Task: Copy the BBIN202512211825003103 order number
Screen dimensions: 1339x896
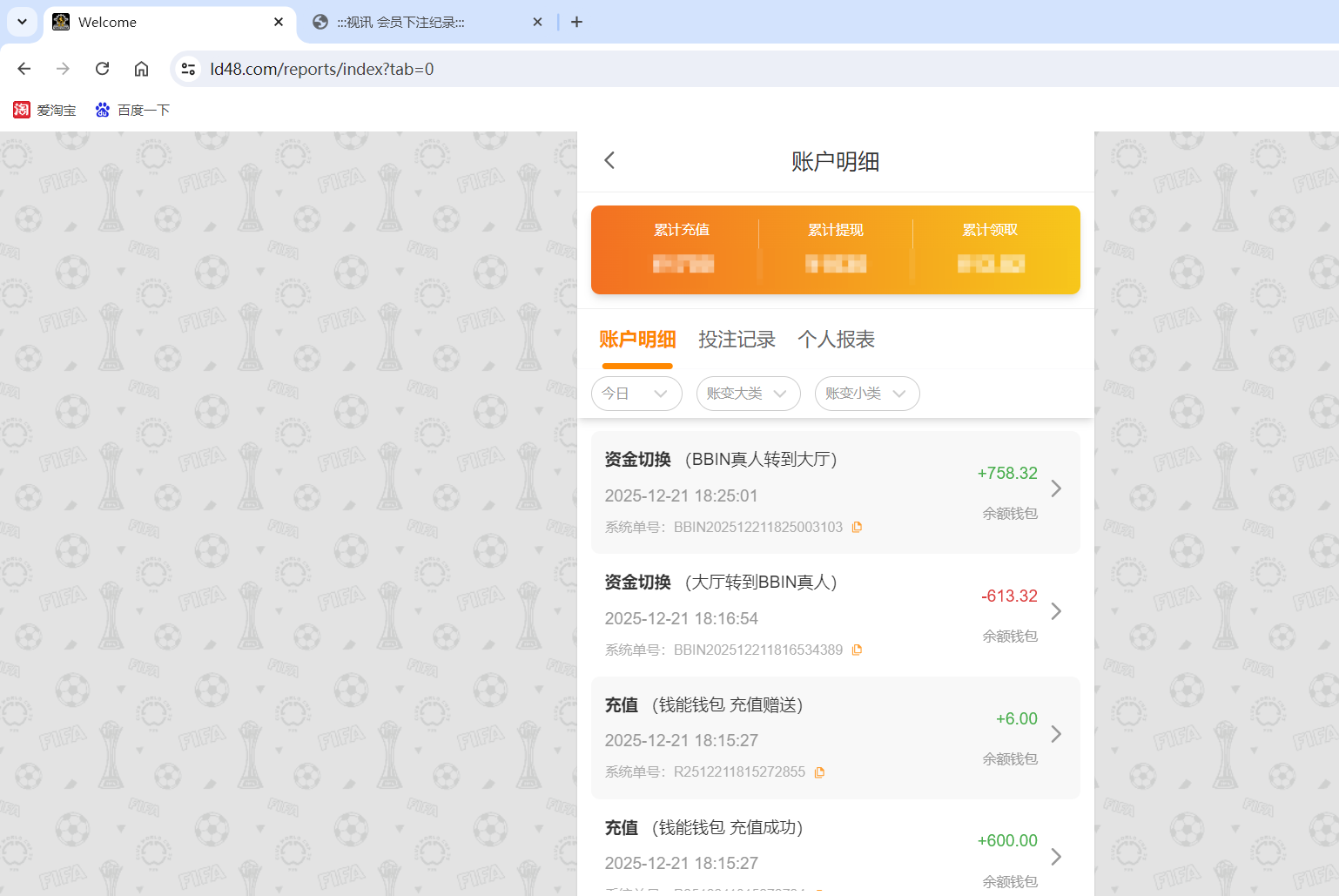Action: point(857,527)
